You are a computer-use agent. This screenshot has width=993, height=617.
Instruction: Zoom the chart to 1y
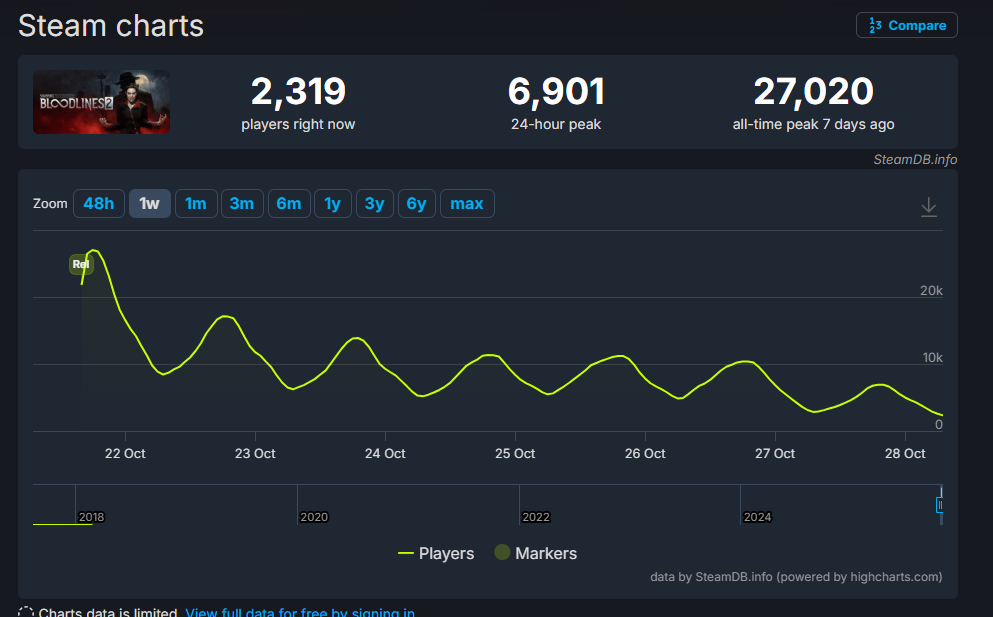pyautogui.click(x=332, y=203)
